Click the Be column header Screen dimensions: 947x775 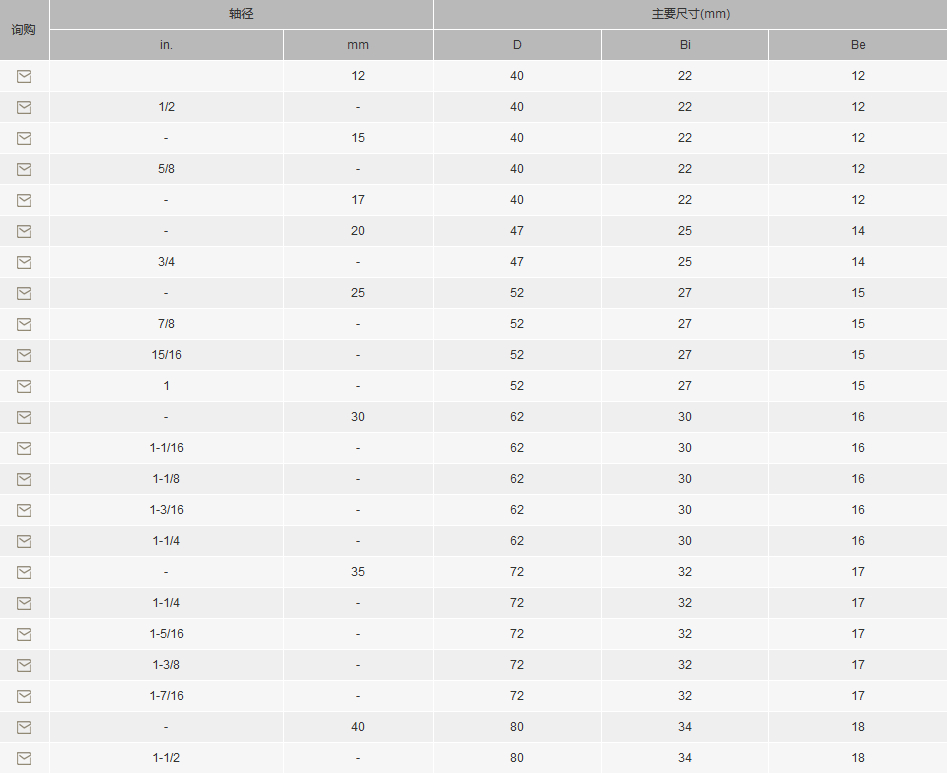point(858,45)
